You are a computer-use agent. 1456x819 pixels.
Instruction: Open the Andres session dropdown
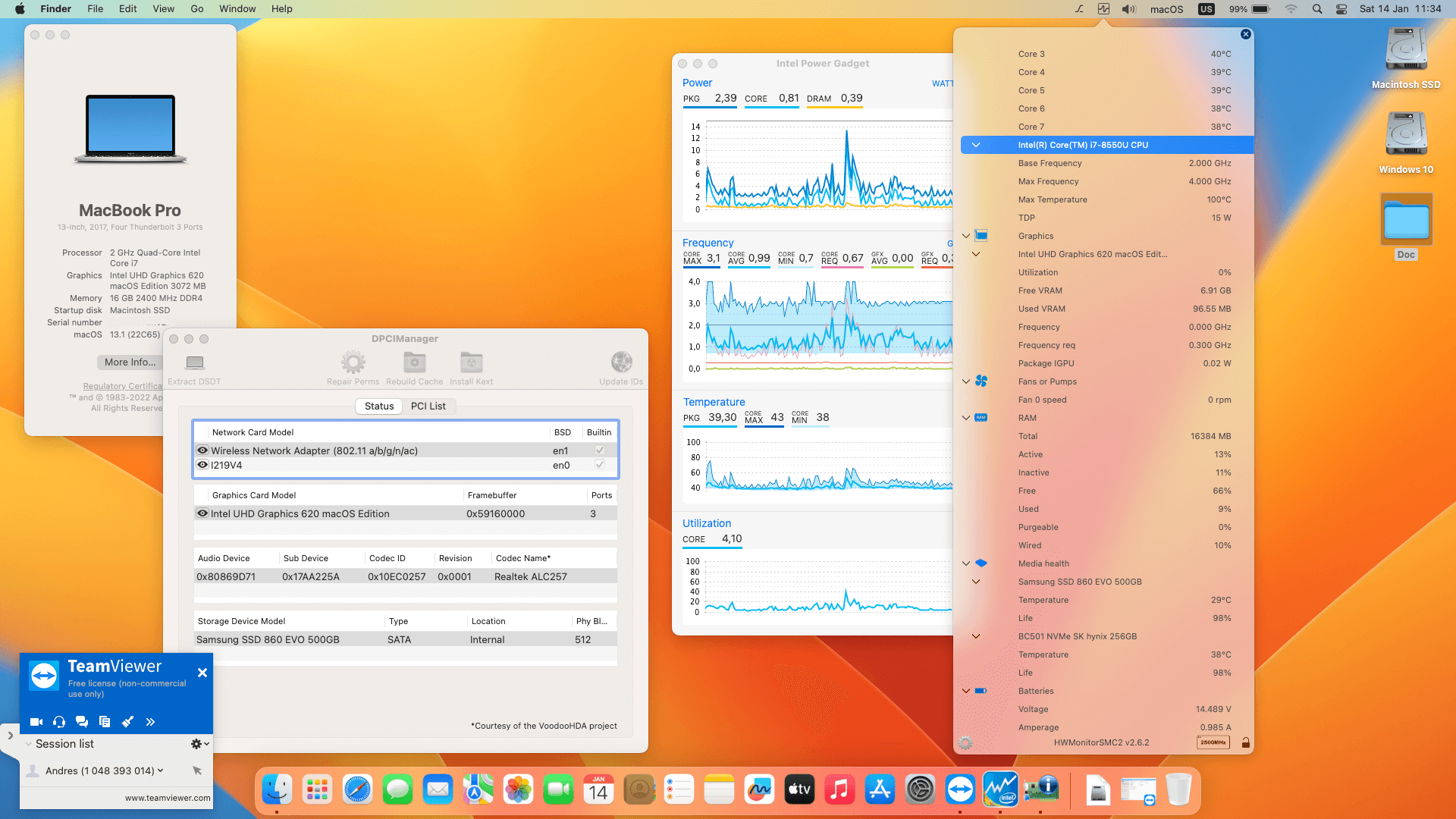tap(160, 770)
